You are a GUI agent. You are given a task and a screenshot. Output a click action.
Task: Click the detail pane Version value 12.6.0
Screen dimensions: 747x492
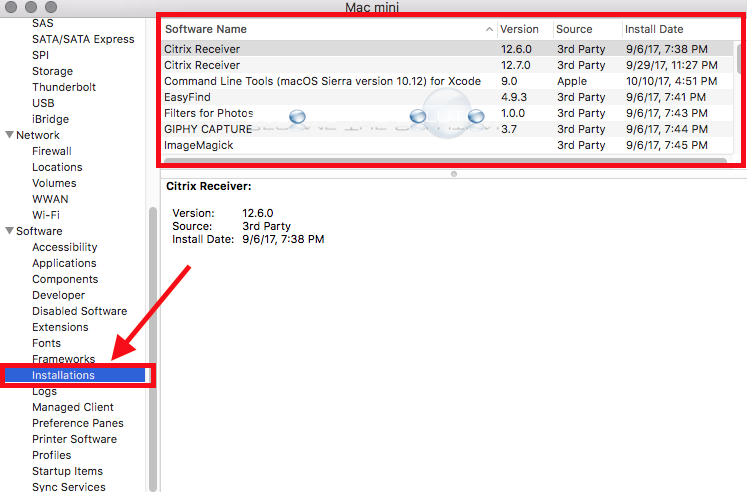point(258,213)
